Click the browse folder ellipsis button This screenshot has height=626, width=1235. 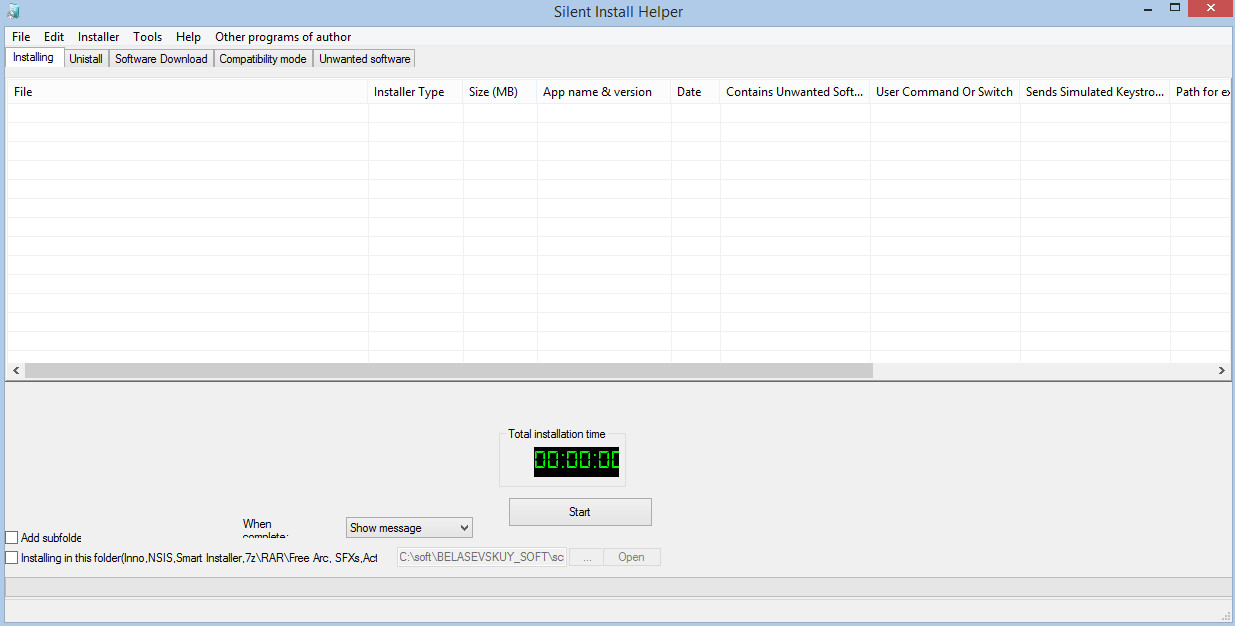pos(587,557)
